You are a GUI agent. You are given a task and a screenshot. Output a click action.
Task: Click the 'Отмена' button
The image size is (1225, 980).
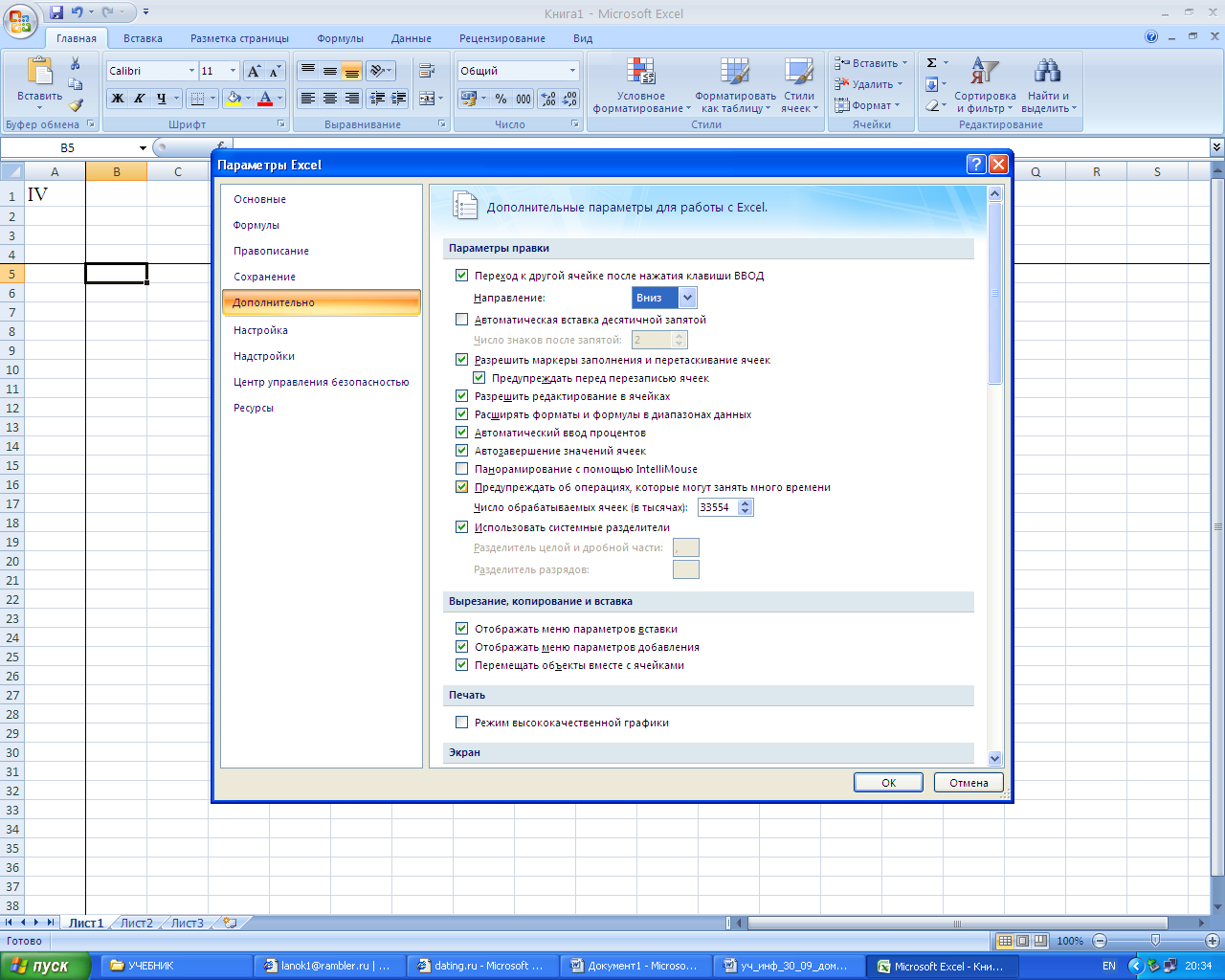coord(969,783)
